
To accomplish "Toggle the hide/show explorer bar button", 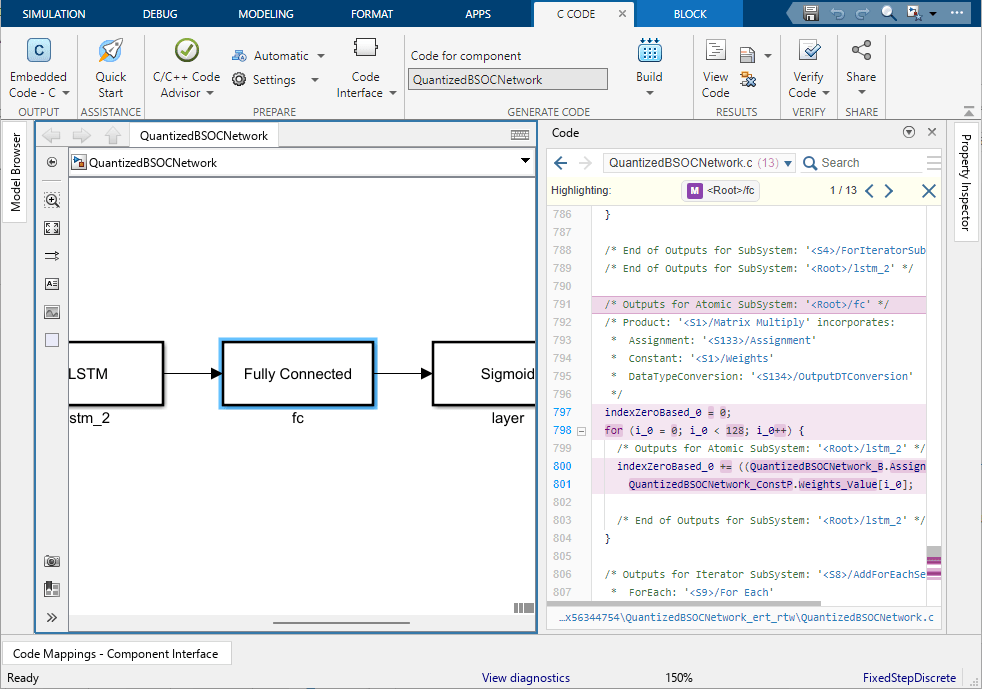I will [x=52, y=162].
